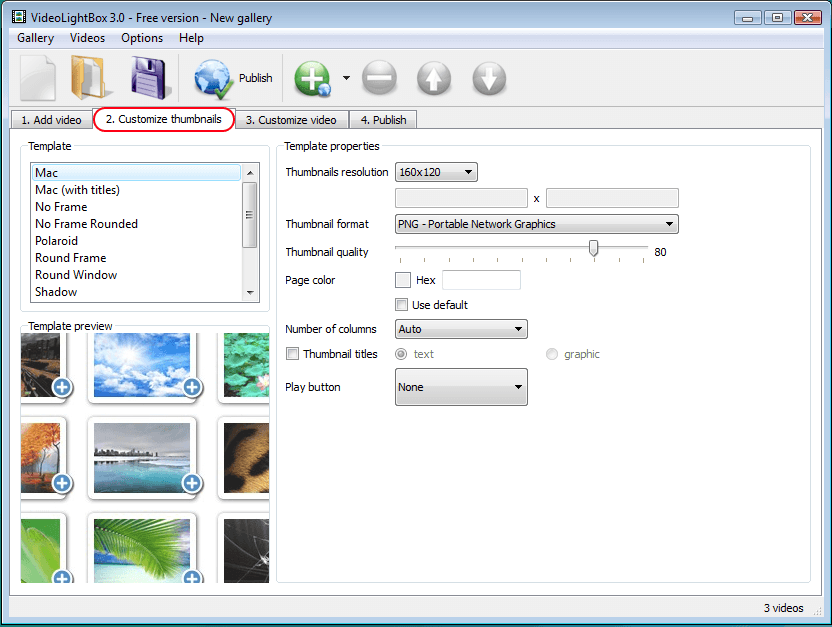
Task: Move video down with the down arrow icon
Action: (x=489, y=79)
